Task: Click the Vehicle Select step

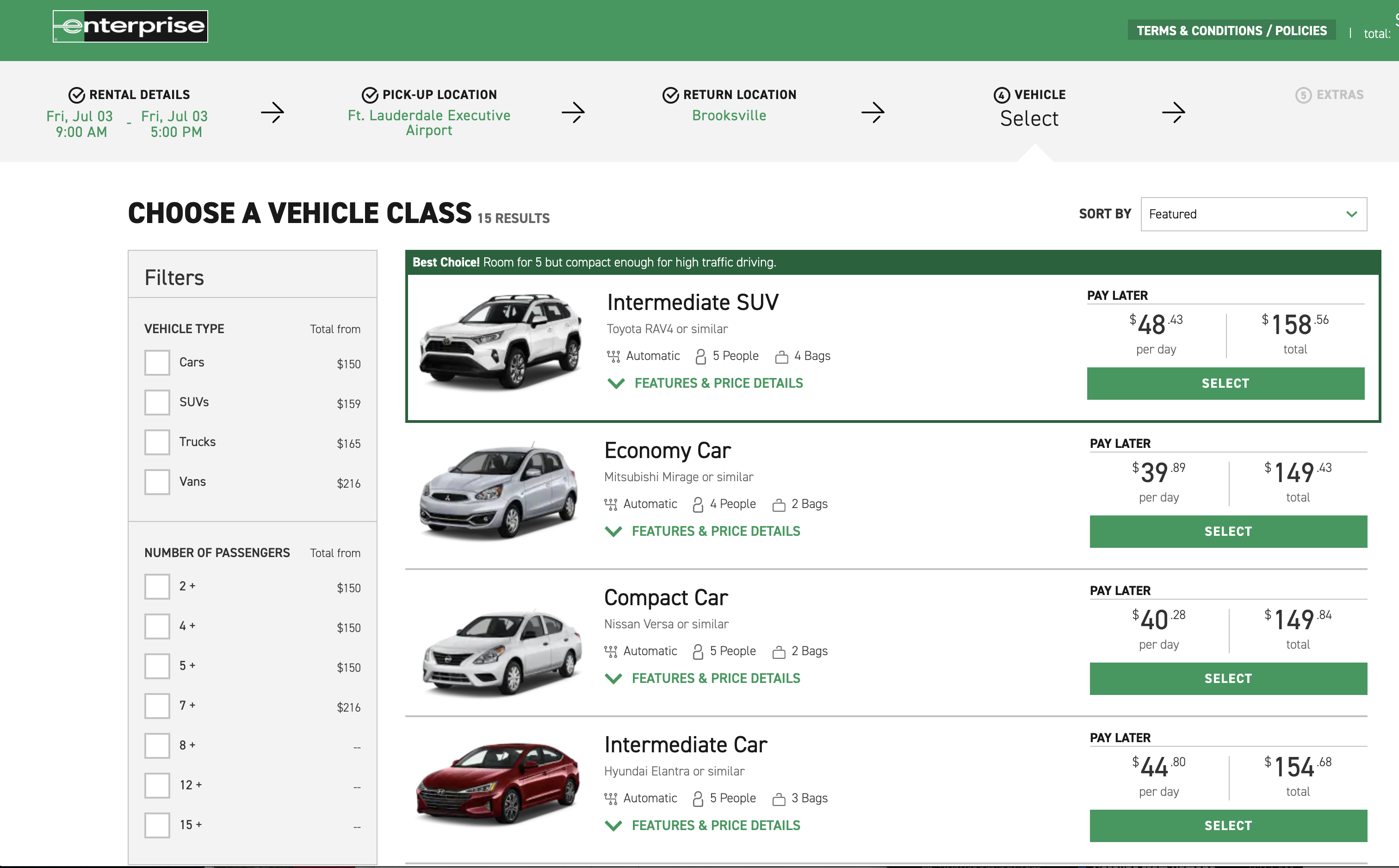Action: (x=1029, y=108)
